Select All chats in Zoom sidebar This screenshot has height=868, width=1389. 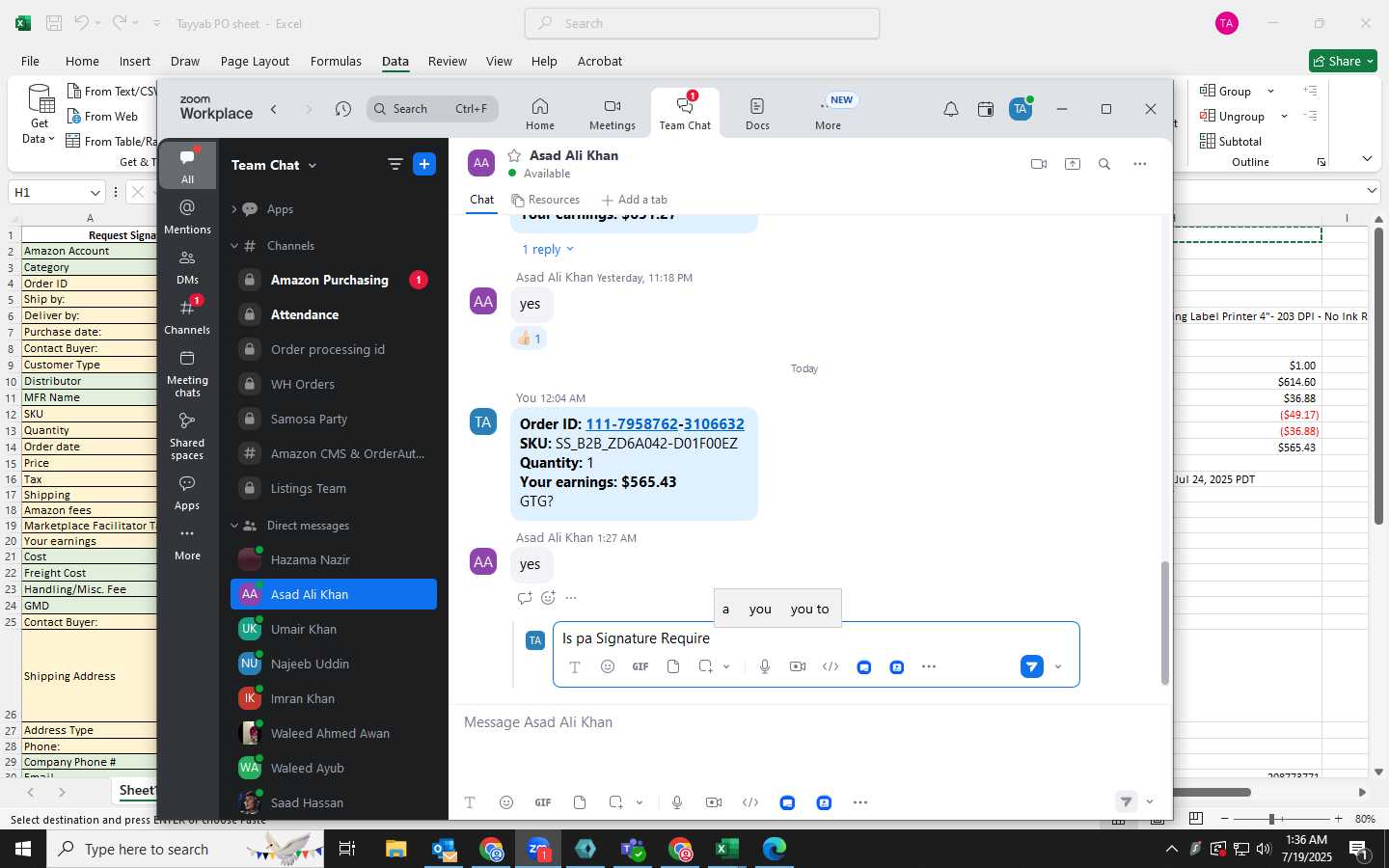pos(187,166)
